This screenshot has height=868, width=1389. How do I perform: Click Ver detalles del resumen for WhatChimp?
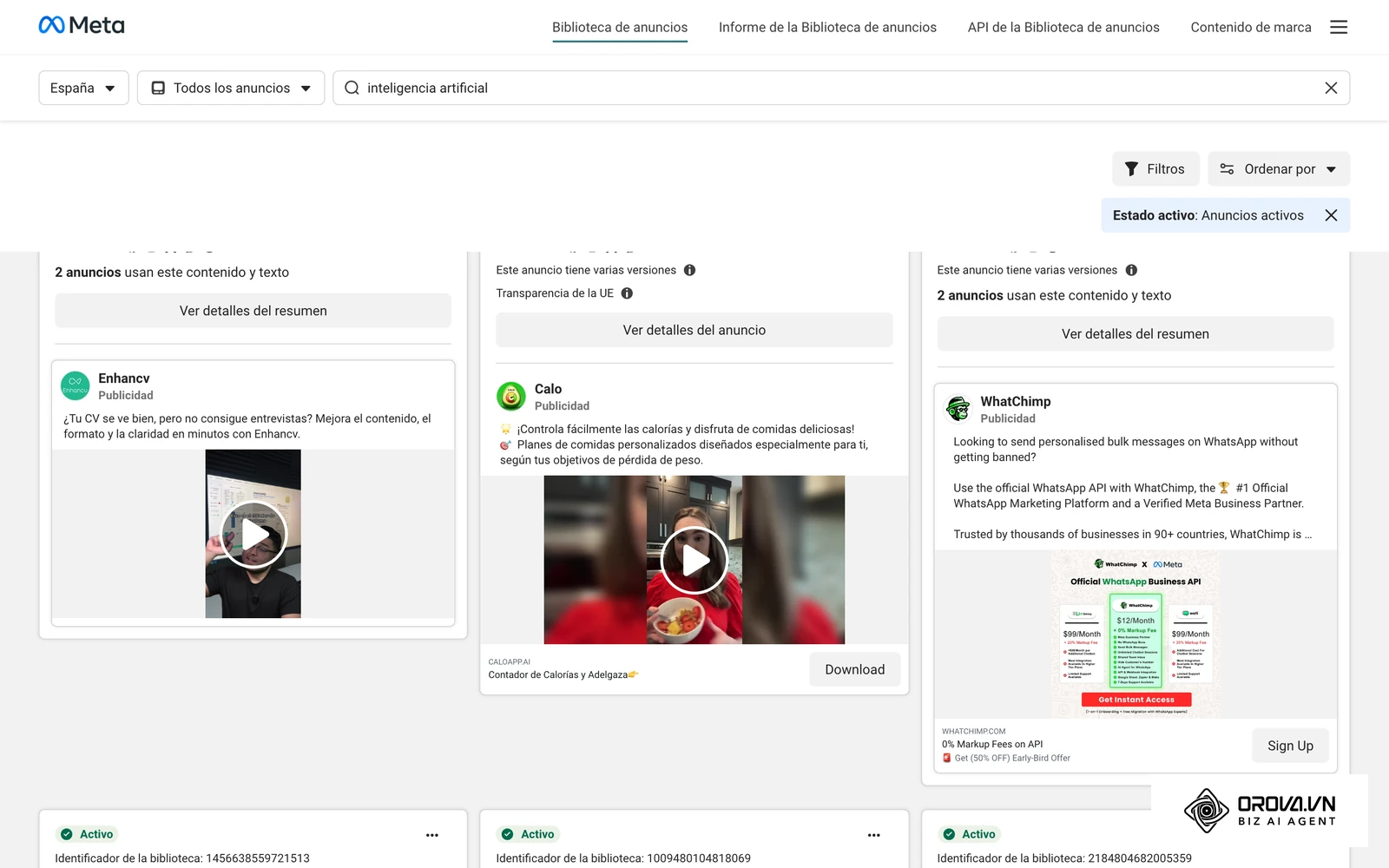click(x=1136, y=334)
